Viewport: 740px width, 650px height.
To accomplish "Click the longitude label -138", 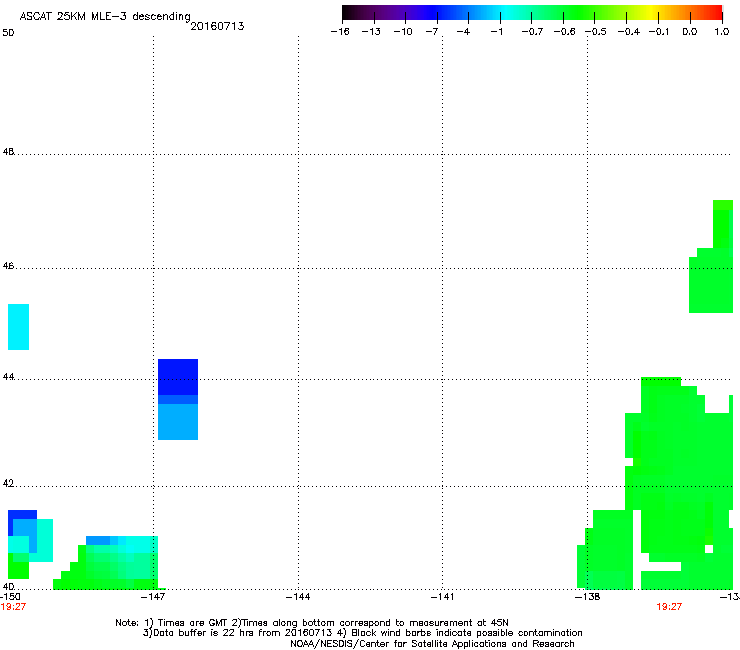I will (x=588, y=597).
